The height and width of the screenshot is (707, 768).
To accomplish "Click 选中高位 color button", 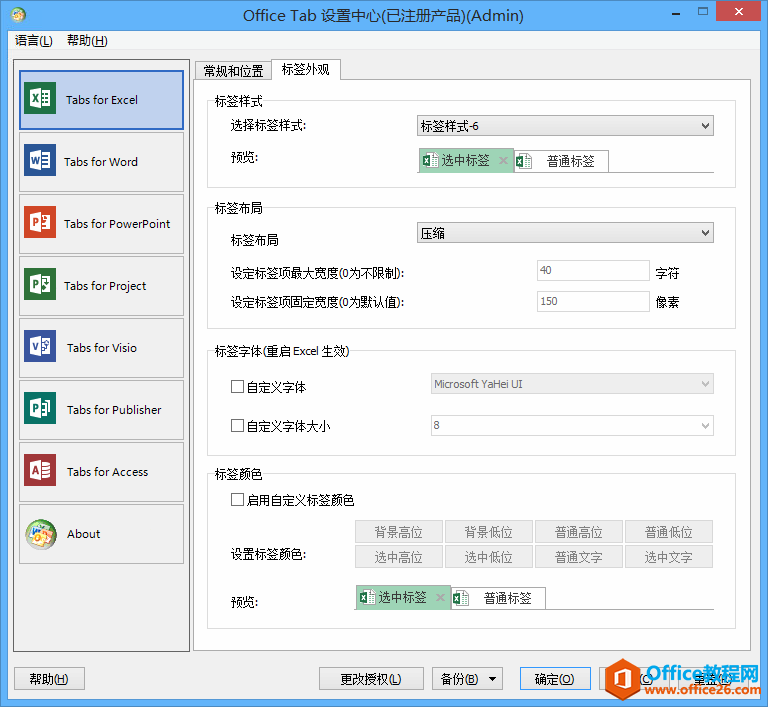I will coord(399,557).
